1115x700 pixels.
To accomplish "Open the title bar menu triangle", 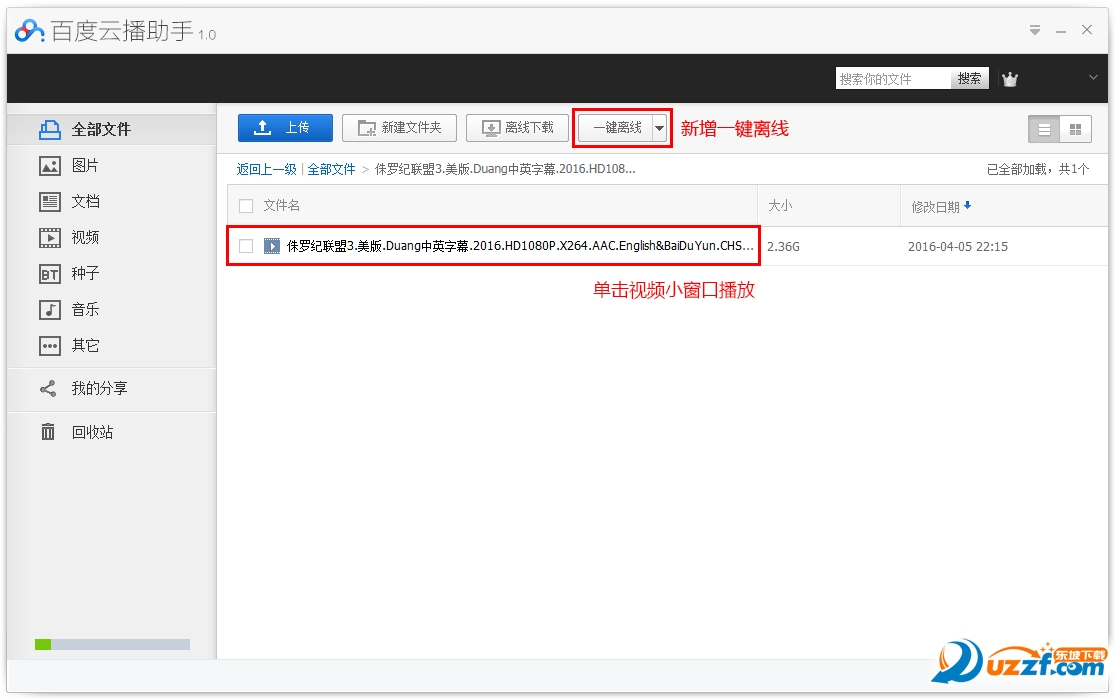I will click(1035, 31).
